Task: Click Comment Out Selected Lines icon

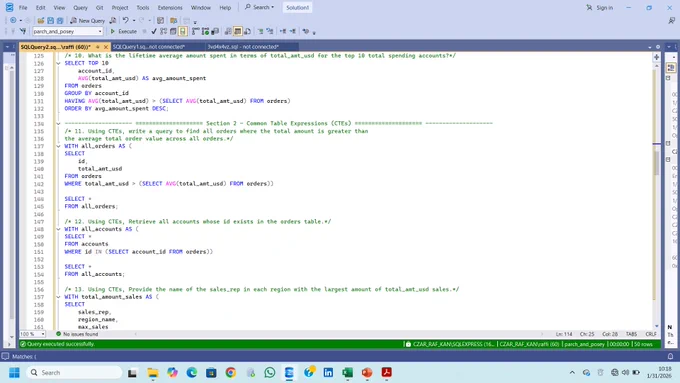Action: 260,31
